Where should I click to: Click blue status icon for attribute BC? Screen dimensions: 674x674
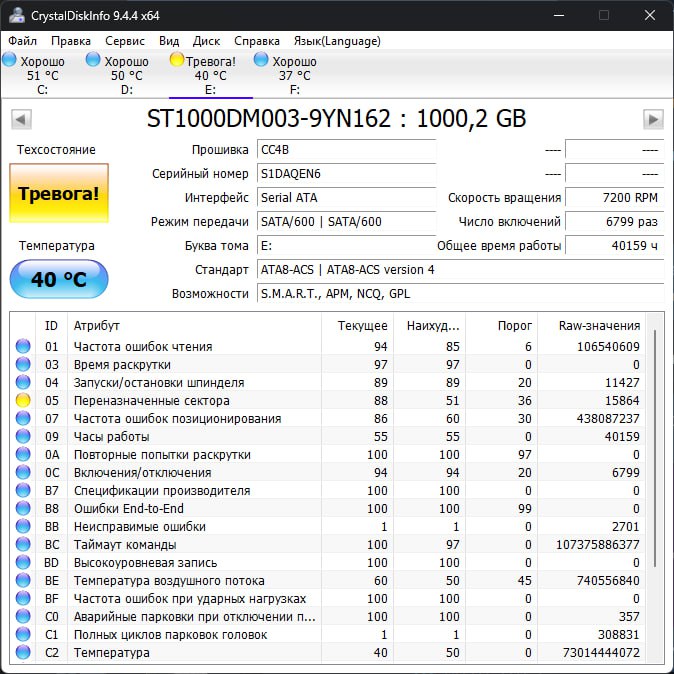tap(23, 545)
